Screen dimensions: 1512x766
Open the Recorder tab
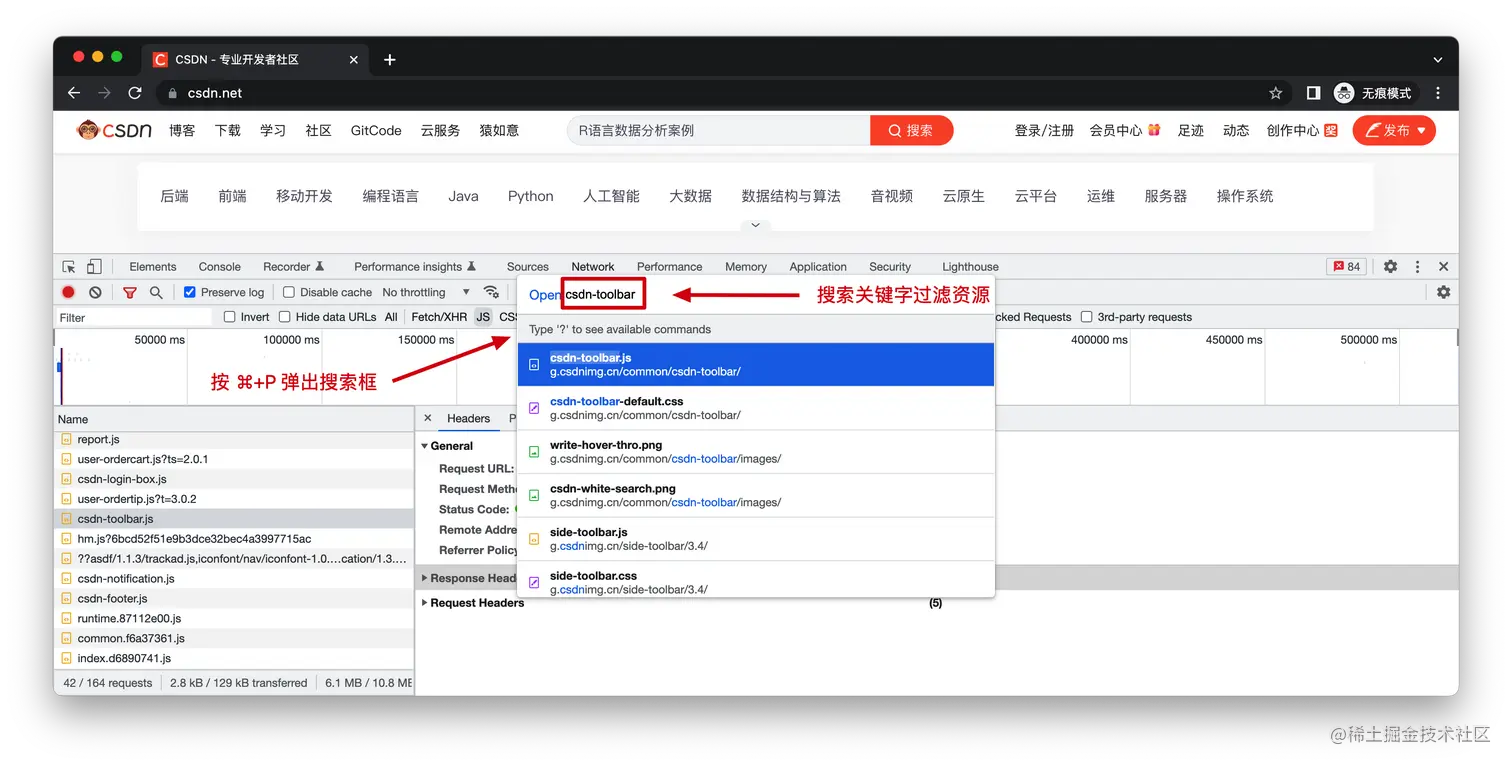click(294, 267)
